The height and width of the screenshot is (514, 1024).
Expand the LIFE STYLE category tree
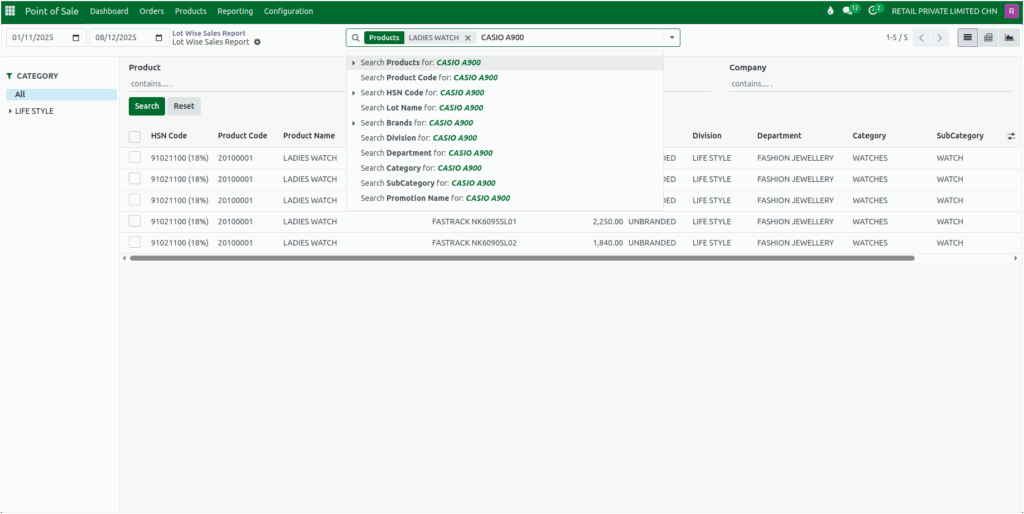click(10, 111)
